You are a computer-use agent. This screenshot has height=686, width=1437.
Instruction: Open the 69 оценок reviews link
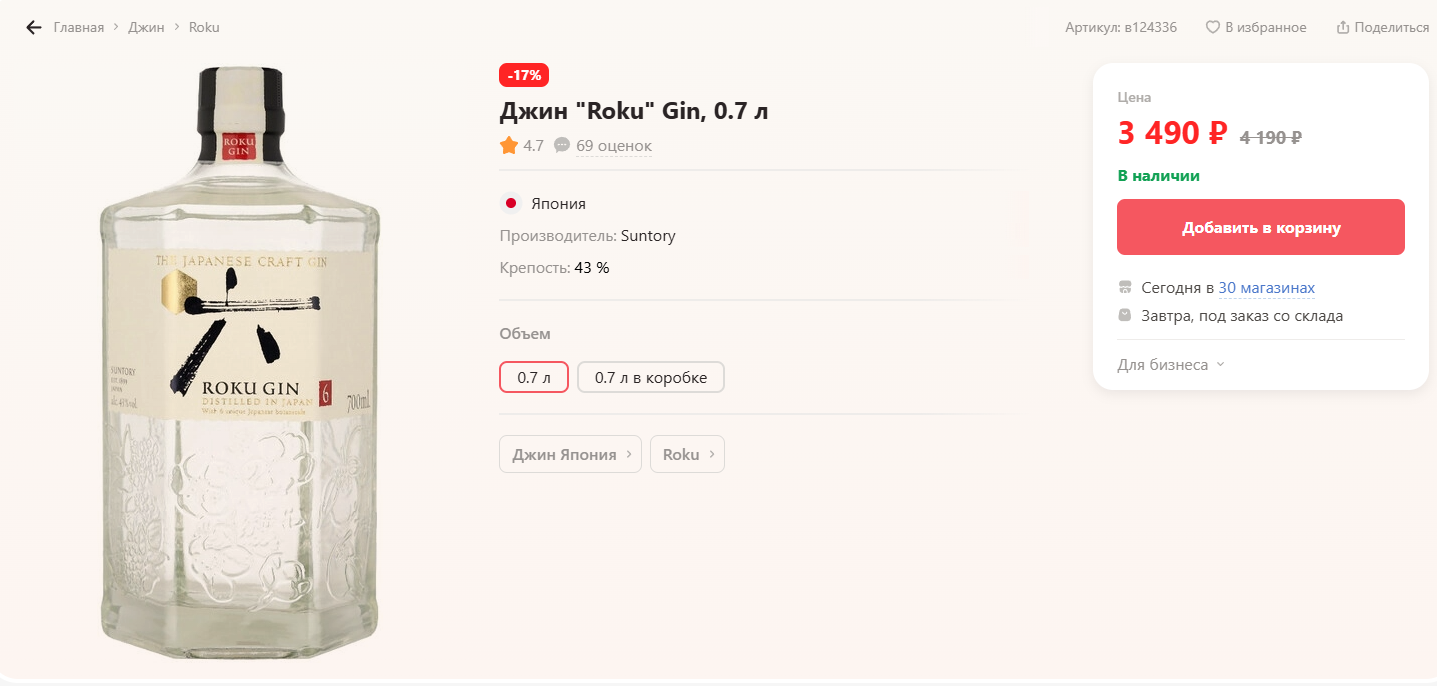[613, 146]
